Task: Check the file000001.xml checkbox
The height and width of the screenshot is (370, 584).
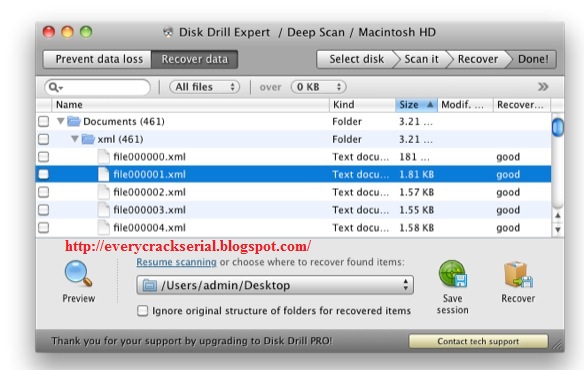Action: pos(44,174)
